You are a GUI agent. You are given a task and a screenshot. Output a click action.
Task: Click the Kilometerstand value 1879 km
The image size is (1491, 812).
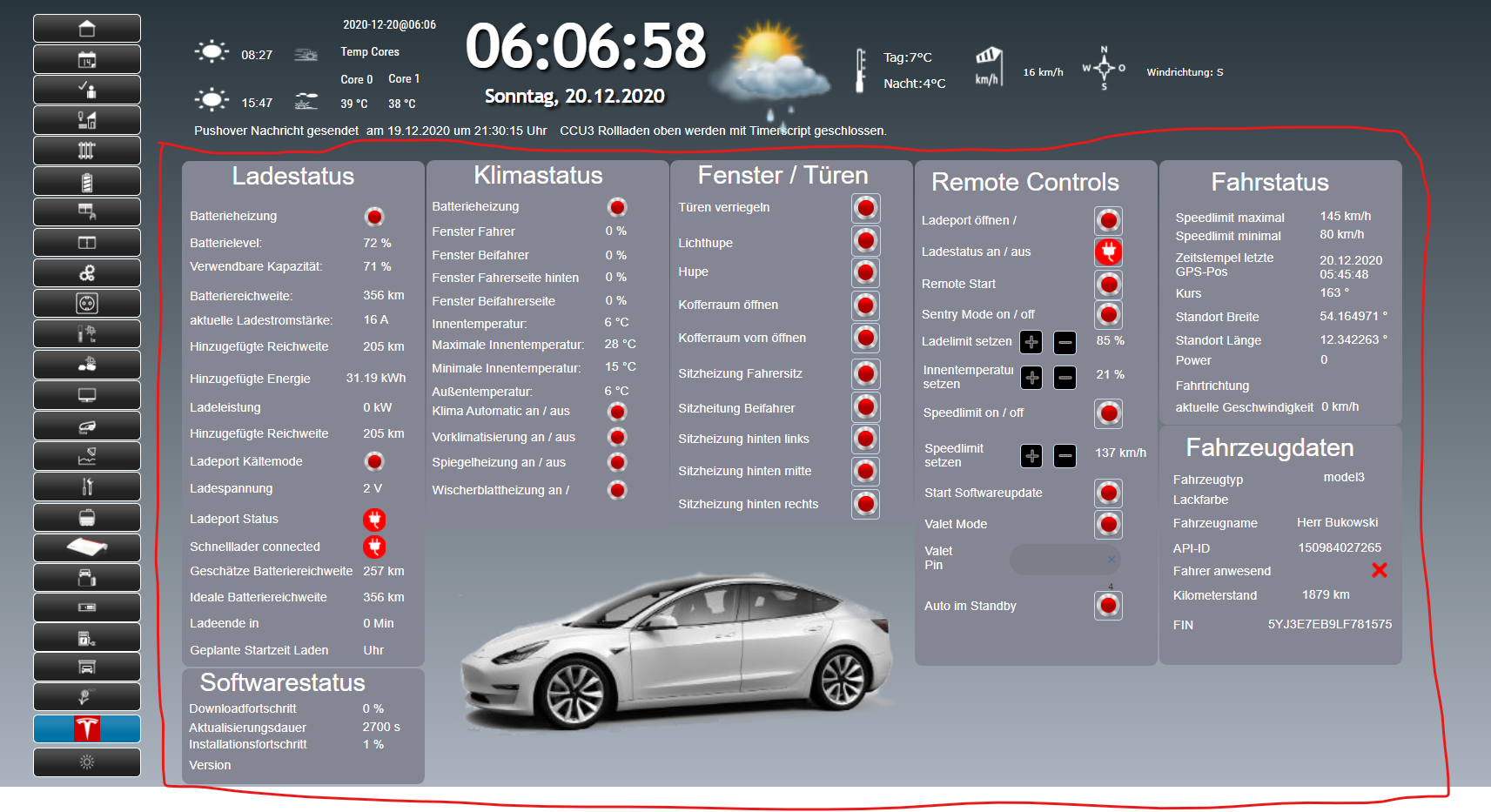click(1326, 595)
